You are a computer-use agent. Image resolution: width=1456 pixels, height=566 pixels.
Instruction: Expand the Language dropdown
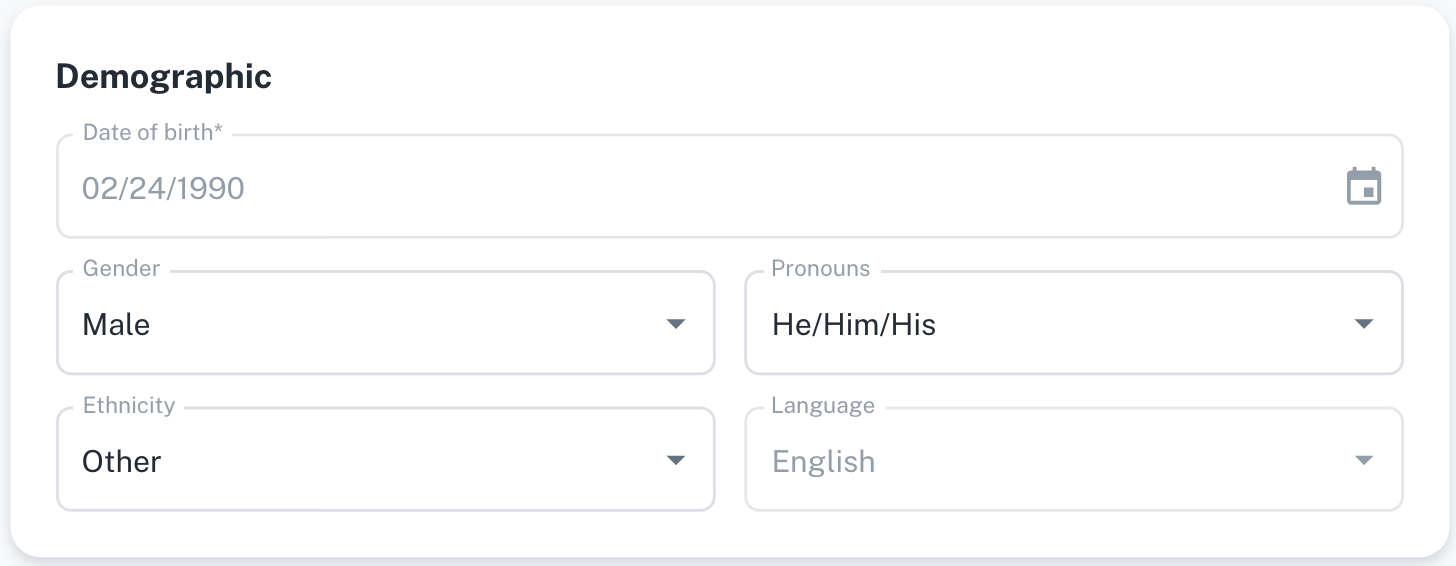(x=1073, y=460)
